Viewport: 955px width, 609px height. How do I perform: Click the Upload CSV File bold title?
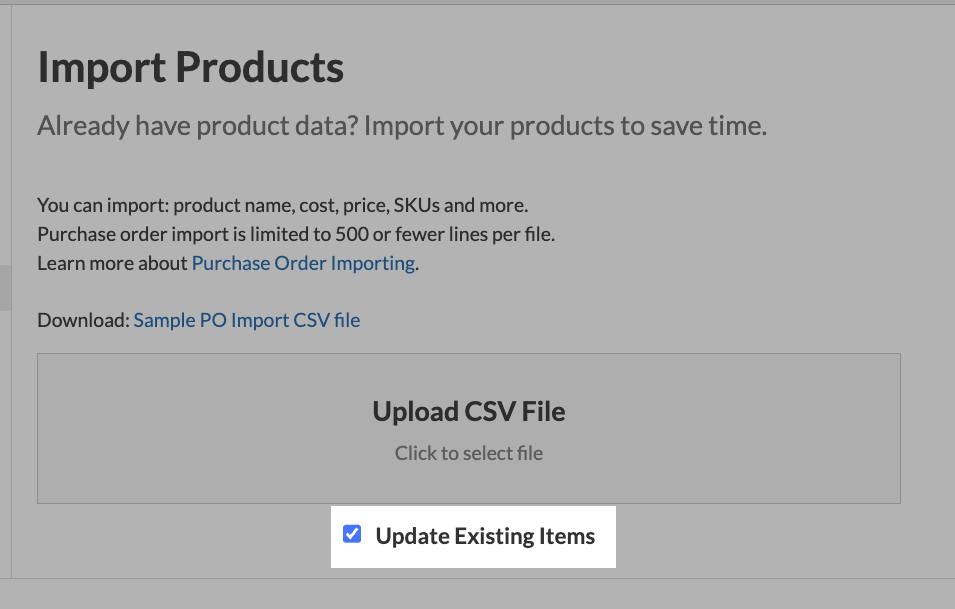pyautogui.click(x=468, y=410)
